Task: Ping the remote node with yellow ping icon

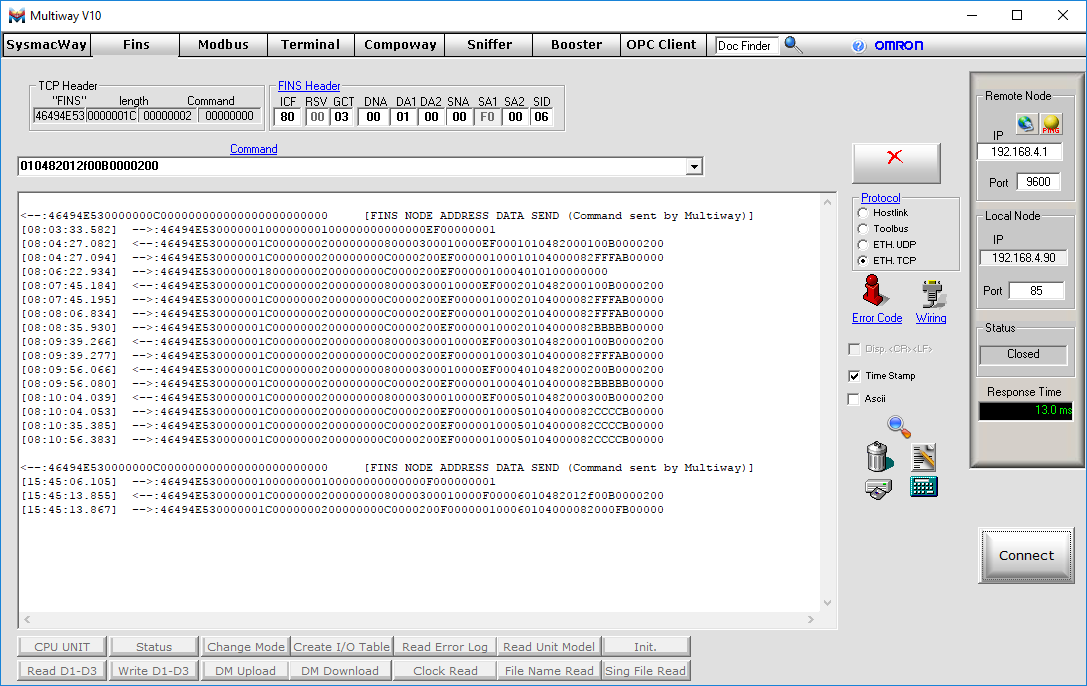Action: [1051, 124]
